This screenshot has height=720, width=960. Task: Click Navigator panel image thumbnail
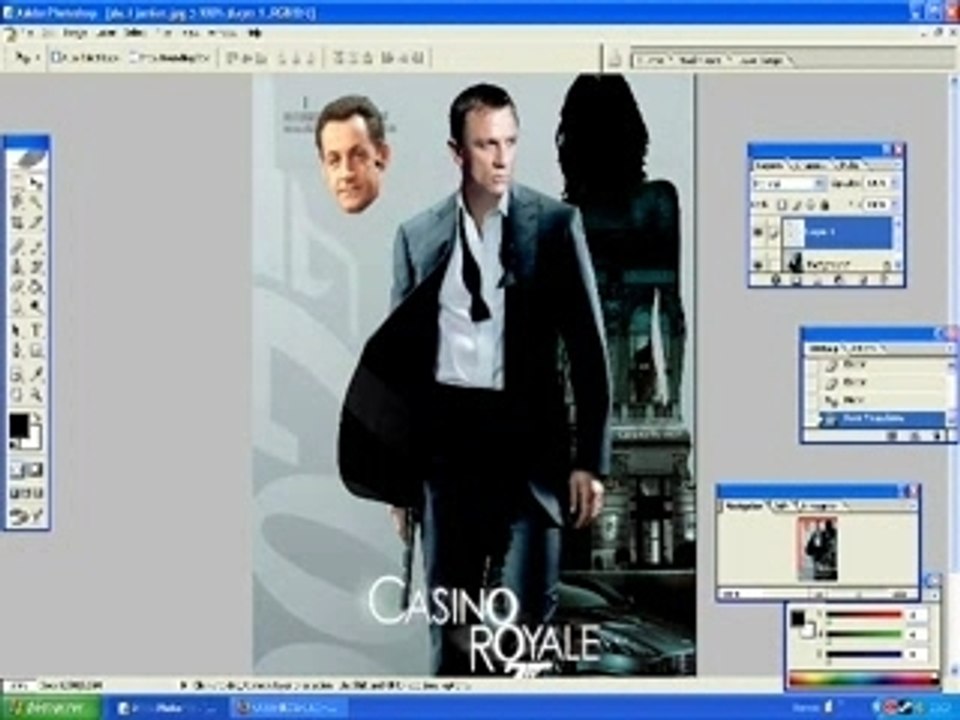click(x=817, y=549)
